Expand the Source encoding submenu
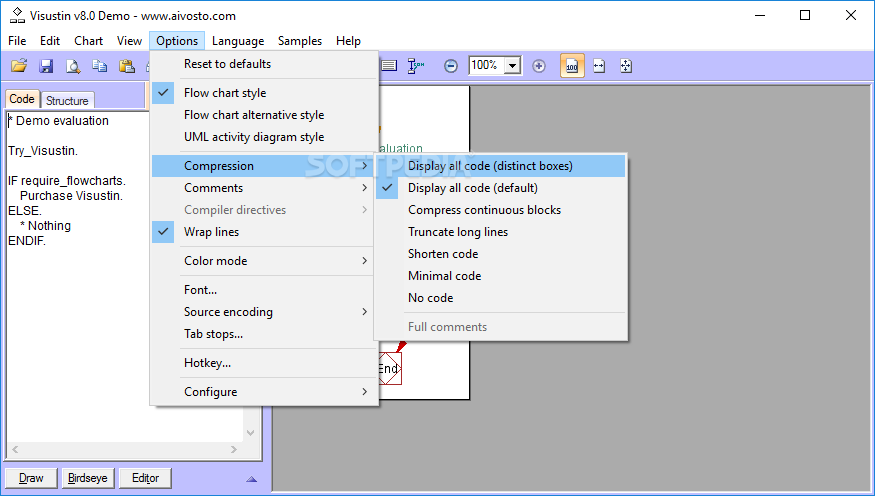This screenshot has width=875, height=496. (262, 312)
